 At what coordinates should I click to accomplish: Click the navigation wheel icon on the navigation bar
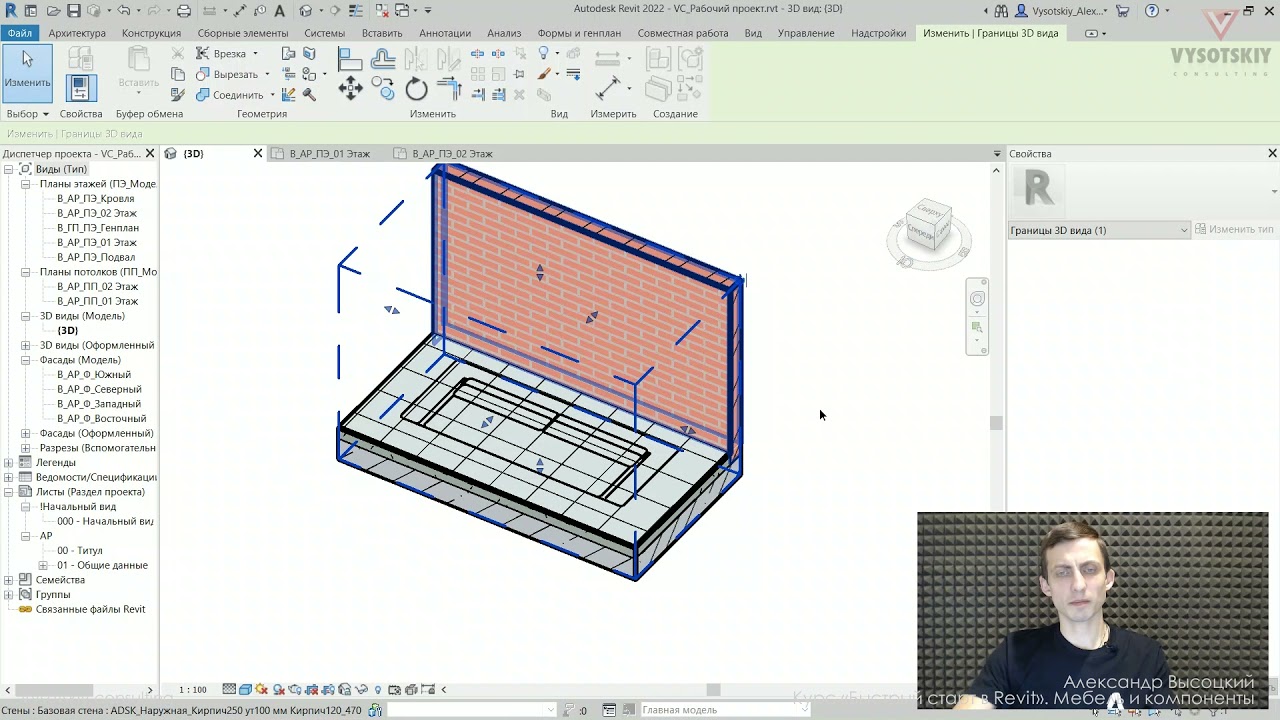pyautogui.click(x=977, y=298)
